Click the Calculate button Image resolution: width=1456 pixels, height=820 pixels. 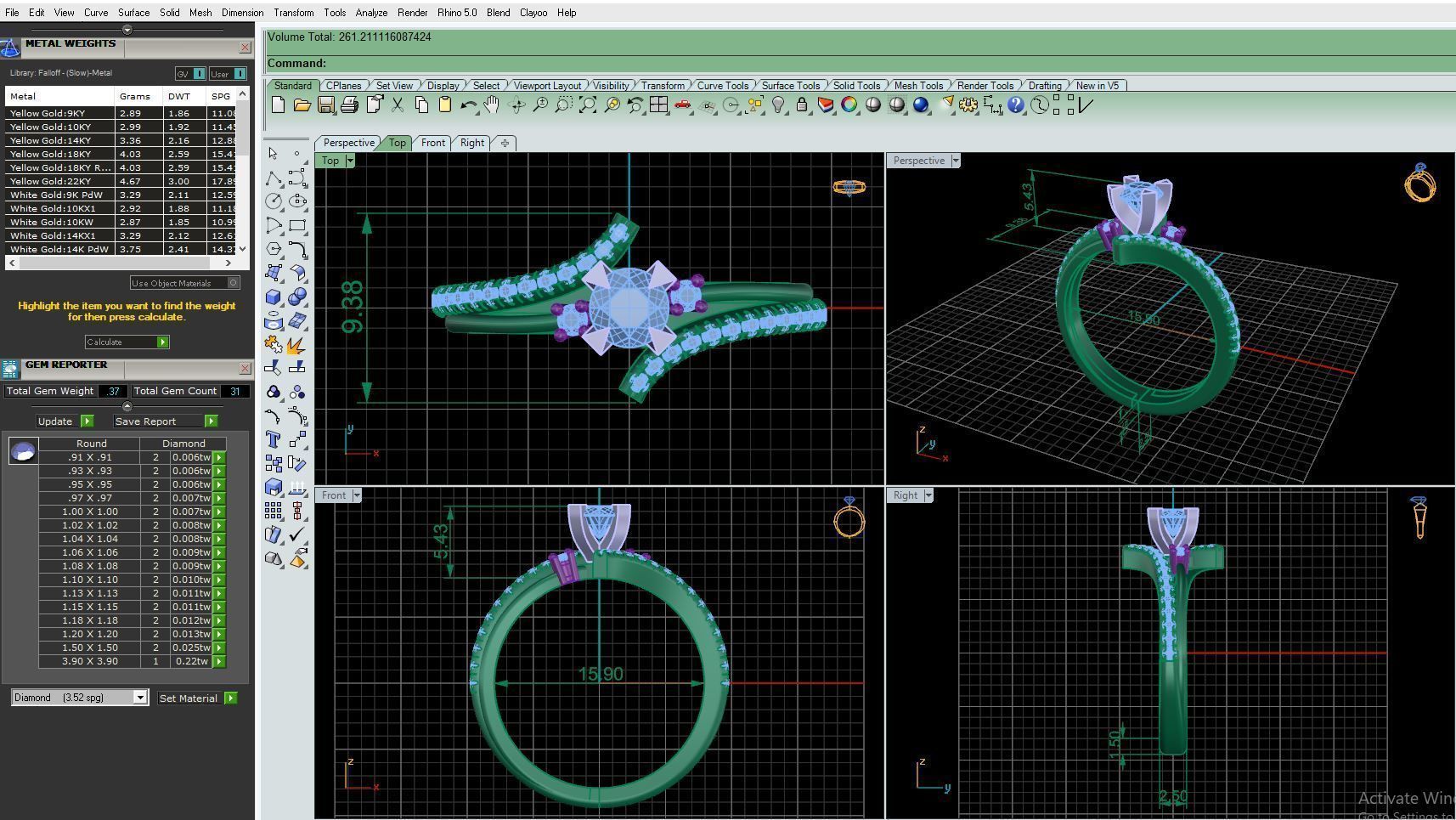click(127, 342)
